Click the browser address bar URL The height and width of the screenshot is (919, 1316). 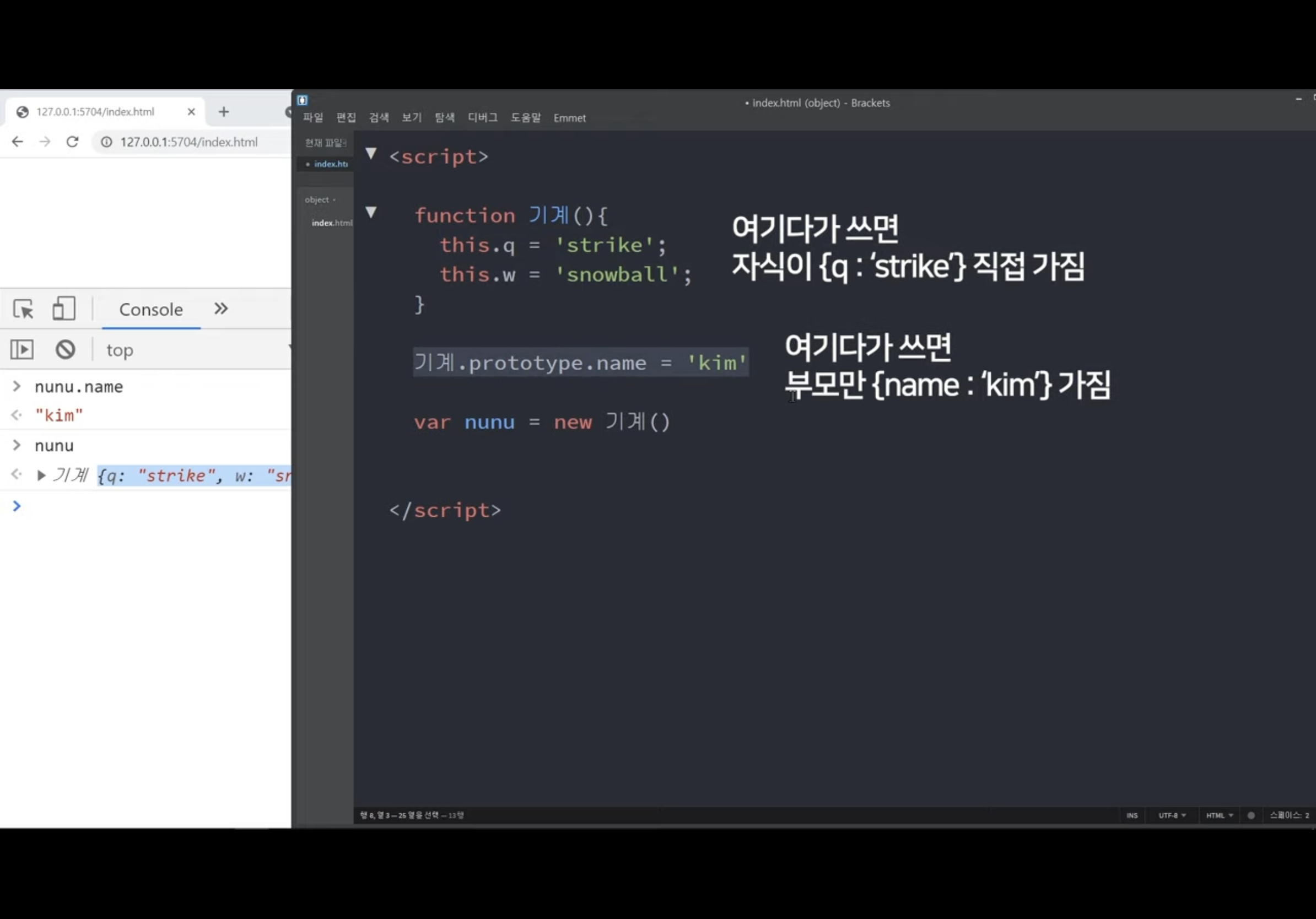(188, 142)
